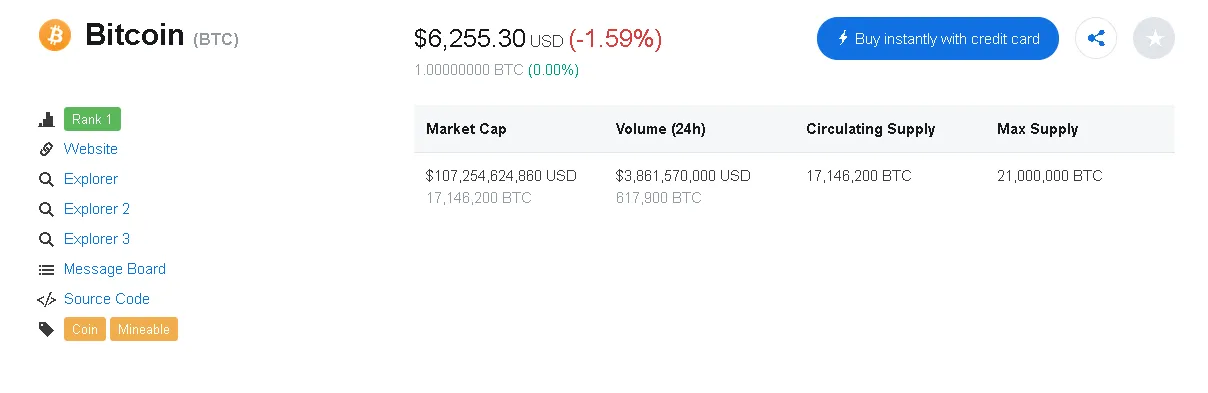Select the green Rank 1 badge
The height and width of the screenshot is (393, 1208).
[92, 119]
